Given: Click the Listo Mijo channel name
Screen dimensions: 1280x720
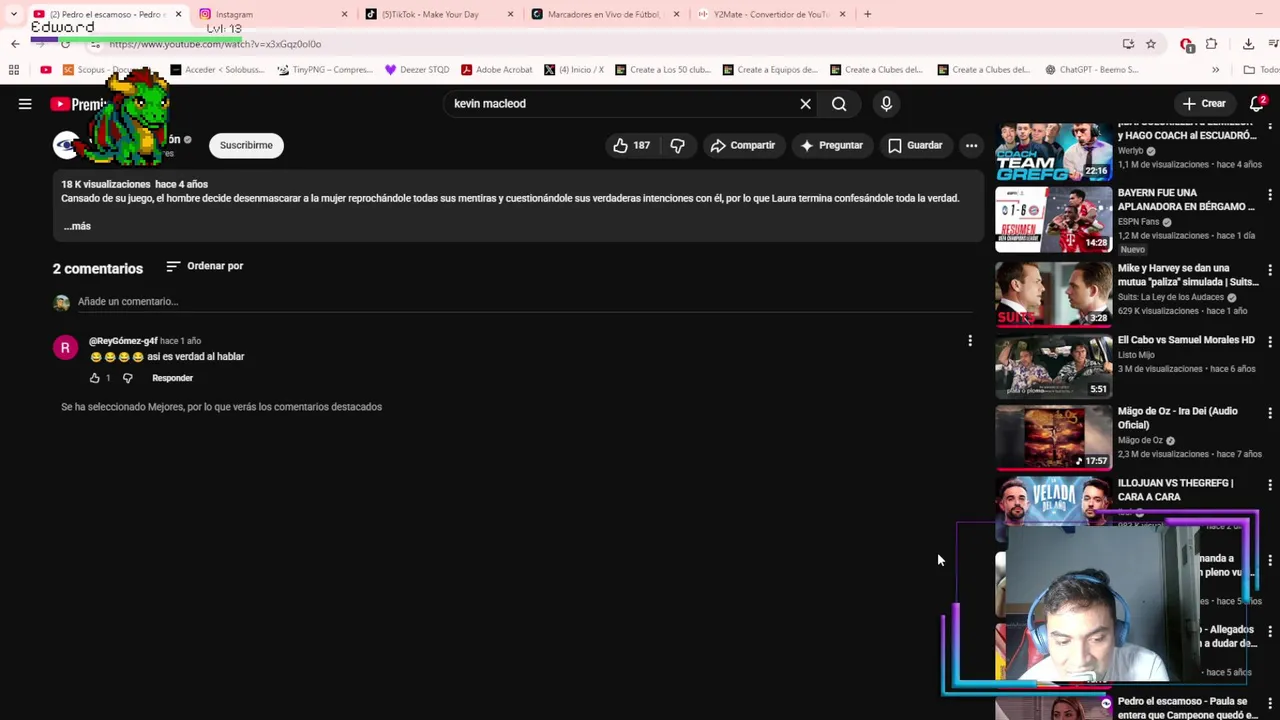Looking at the screenshot, I should pyautogui.click(x=1136, y=355).
